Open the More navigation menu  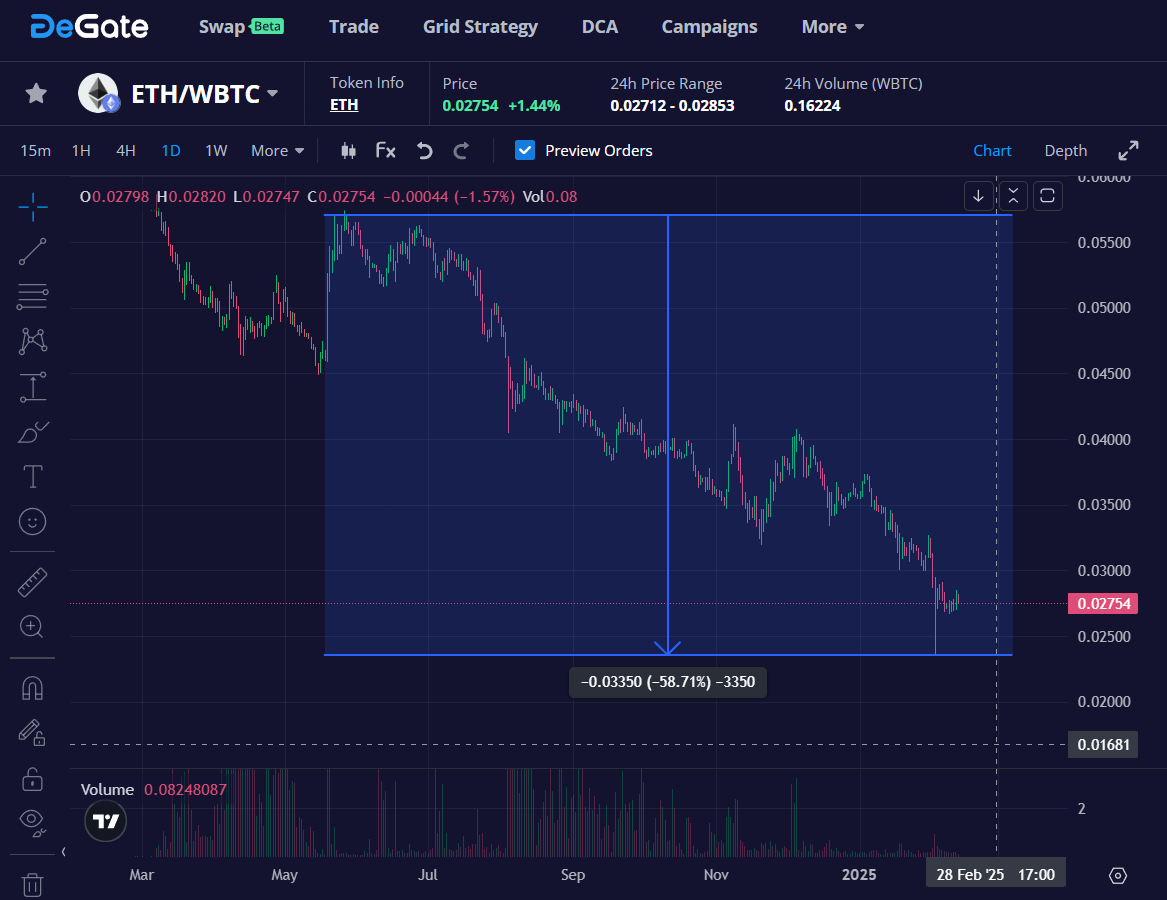tap(832, 27)
